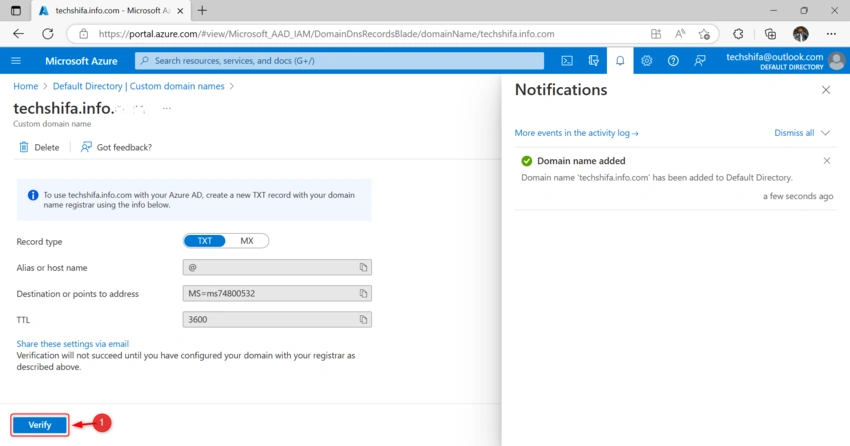Click the Apps available icon in address bar
The image size is (850, 446).
[x=656, y=34]
